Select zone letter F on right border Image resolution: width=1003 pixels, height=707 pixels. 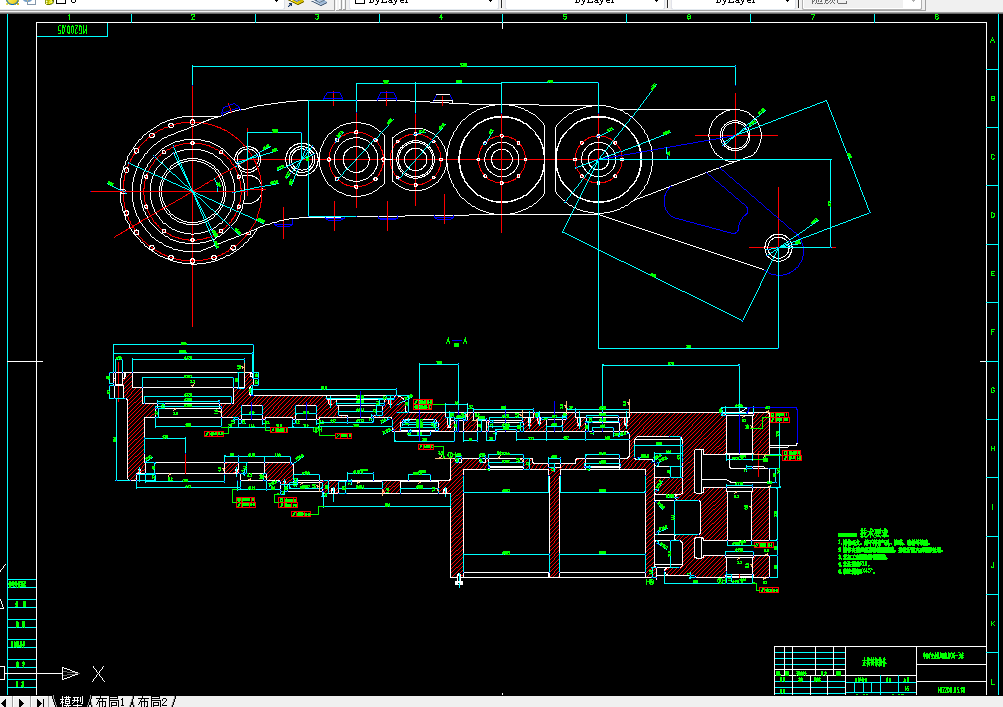[x=993, y=331]
